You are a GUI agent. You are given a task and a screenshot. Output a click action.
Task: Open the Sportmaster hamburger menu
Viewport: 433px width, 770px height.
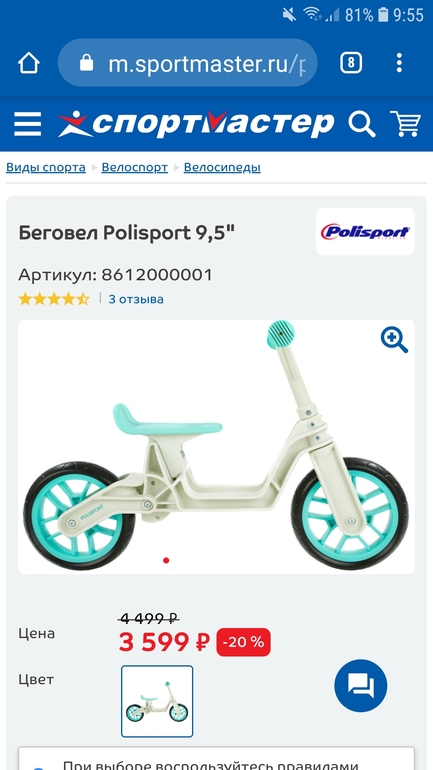click(27, 124)
